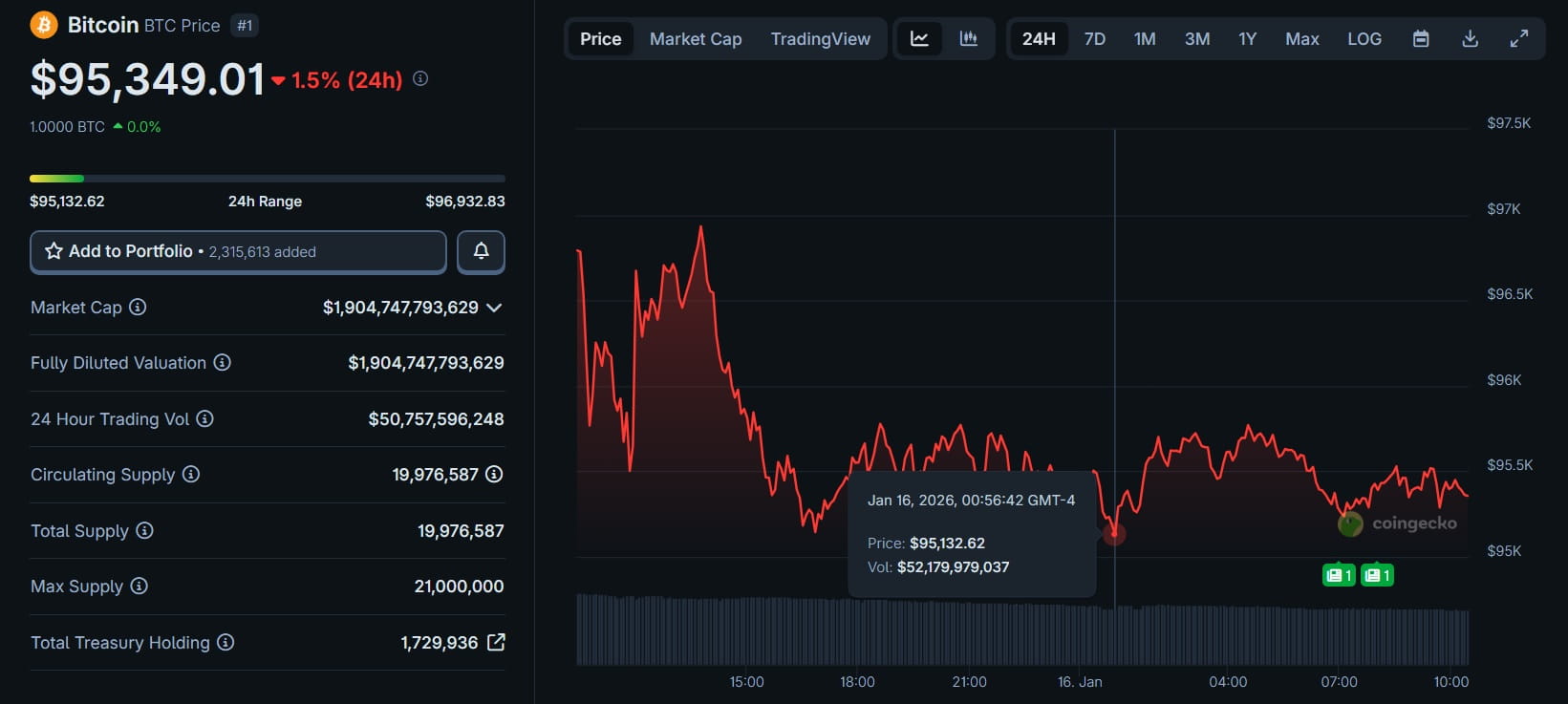Switch to candlestick chart icon
Viewport: 1568px width, 704px height.
click(968, 39)
